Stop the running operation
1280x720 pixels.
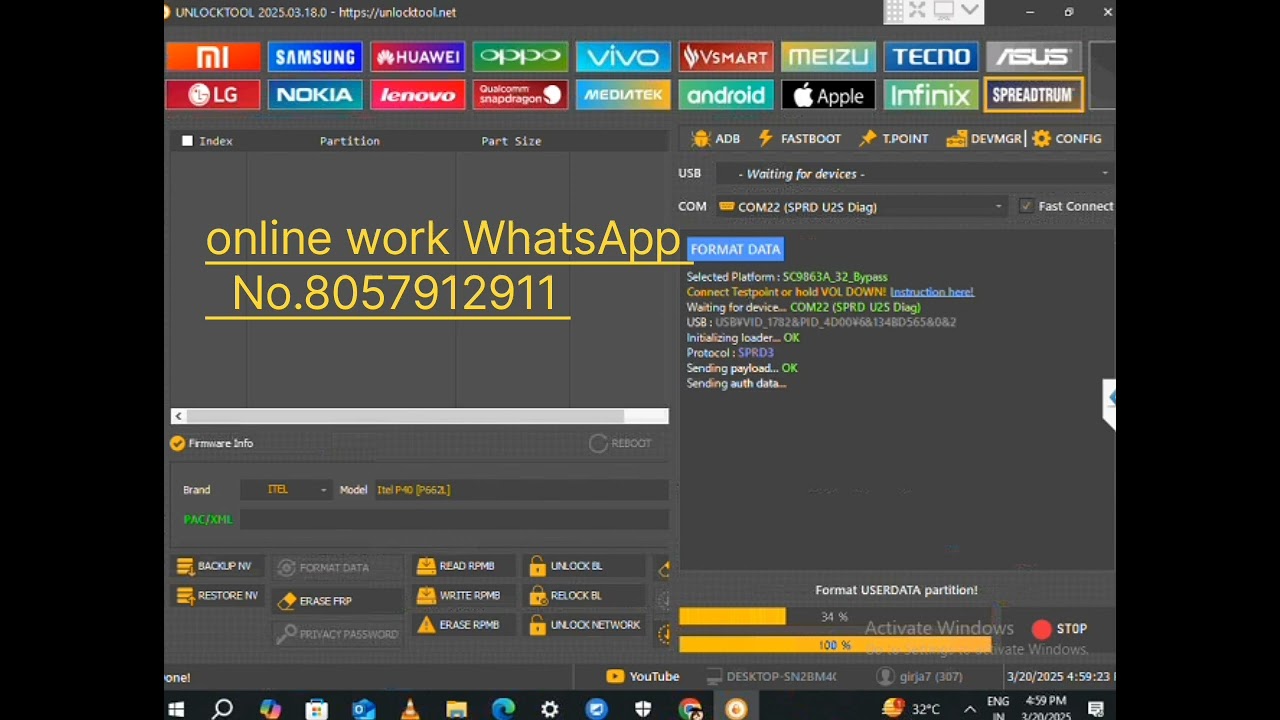tap(1059, 629)
